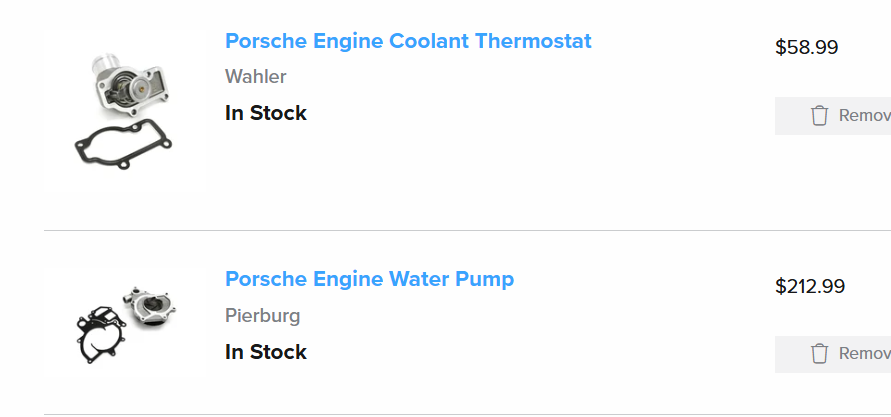Click In Stock status under Wahler

point(265,113)
